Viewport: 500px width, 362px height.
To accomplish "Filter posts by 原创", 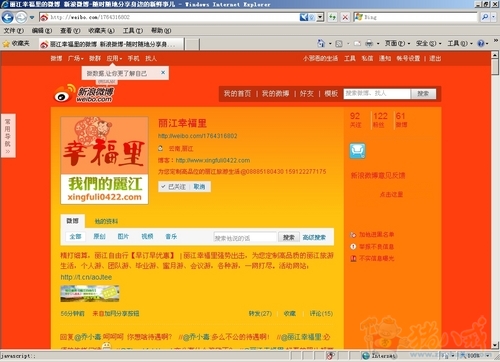I will coord(99,236).
